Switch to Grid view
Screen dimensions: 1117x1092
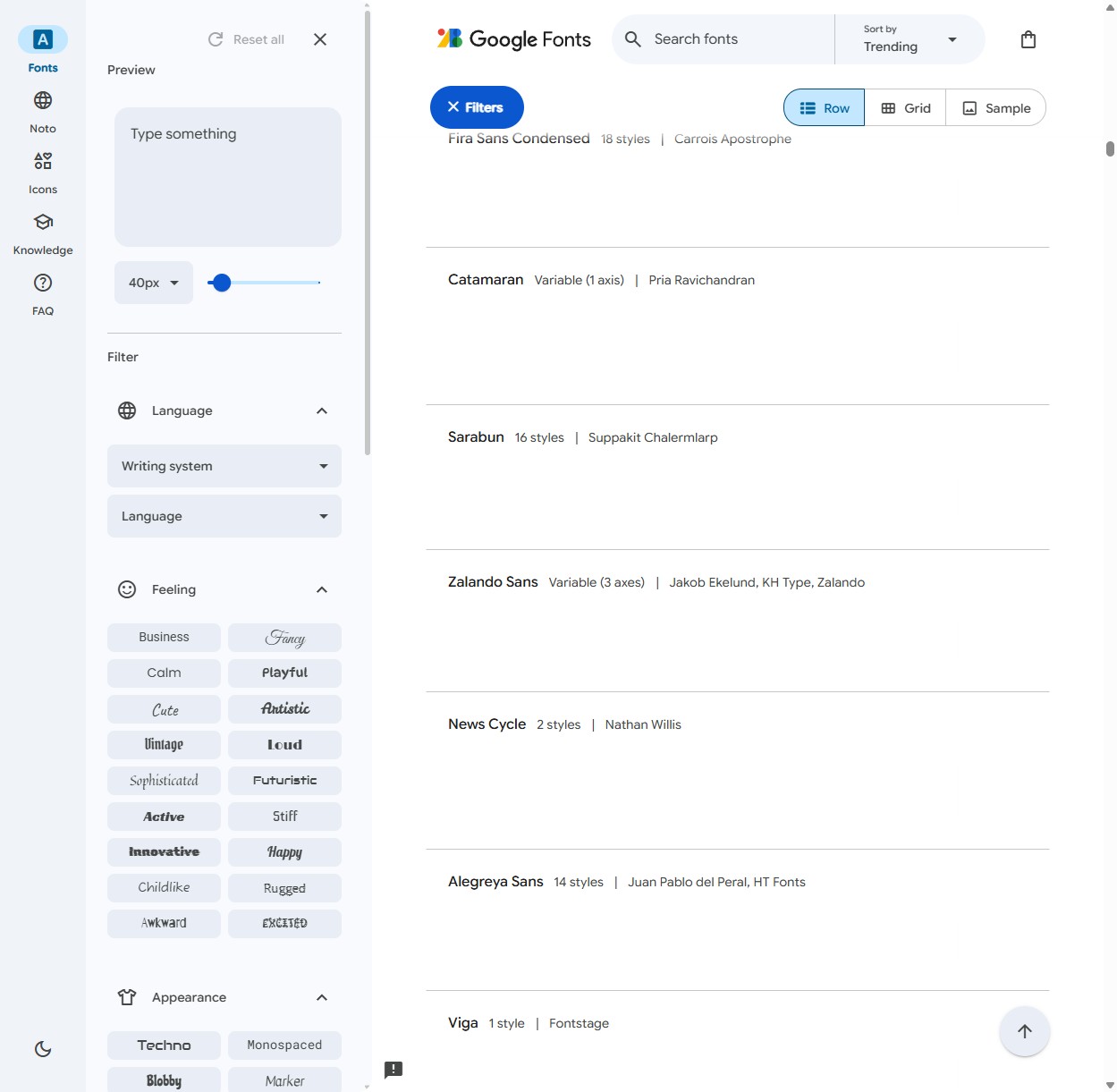(x=905, y=107)
